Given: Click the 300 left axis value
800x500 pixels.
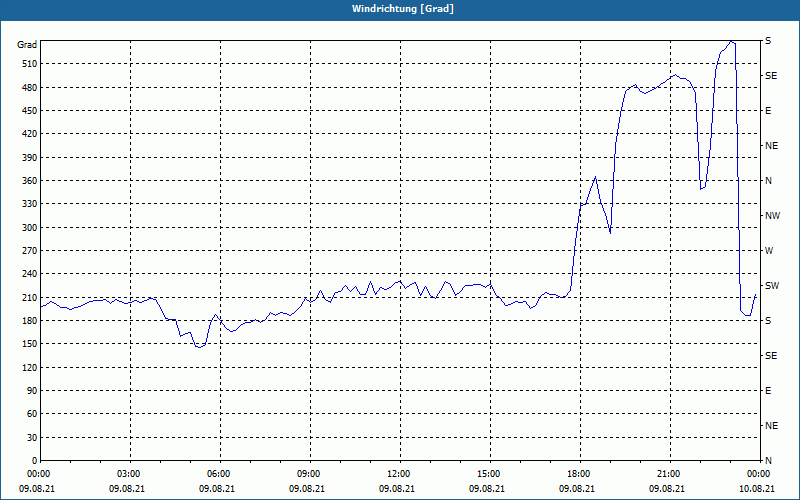Looking at the screenshot, I should pyautogui.click(x=30, y=228).
